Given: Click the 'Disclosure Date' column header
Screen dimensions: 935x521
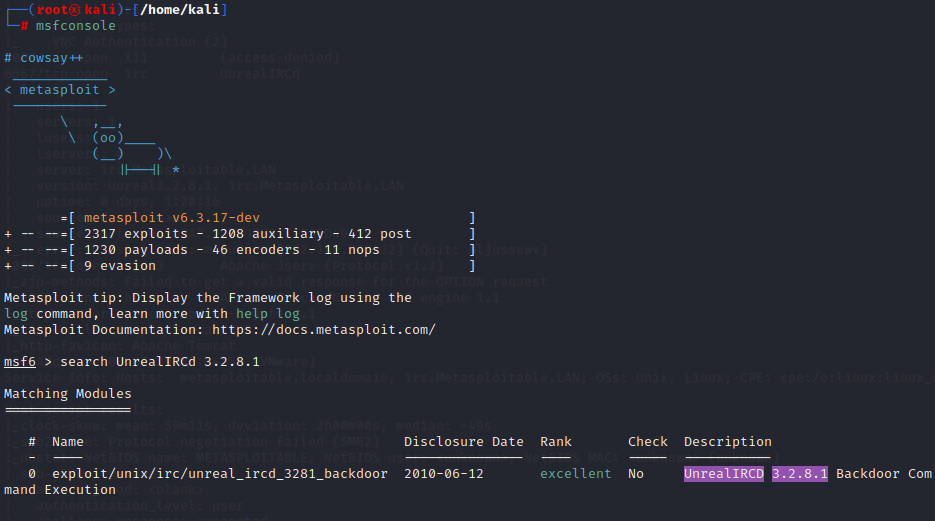Looking at the screenshot, I should (464, 442).
